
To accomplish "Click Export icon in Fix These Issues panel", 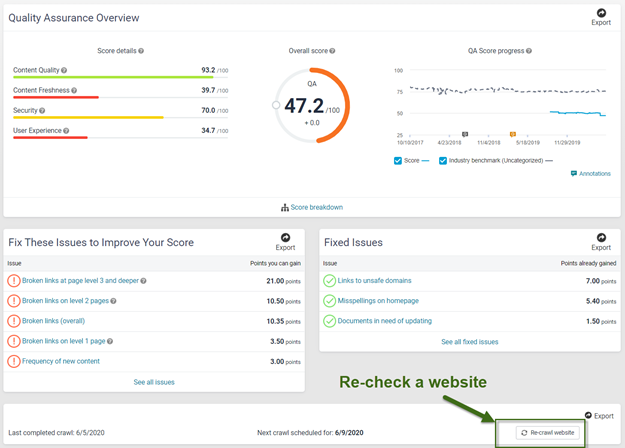I will click(x=285, y=238).
